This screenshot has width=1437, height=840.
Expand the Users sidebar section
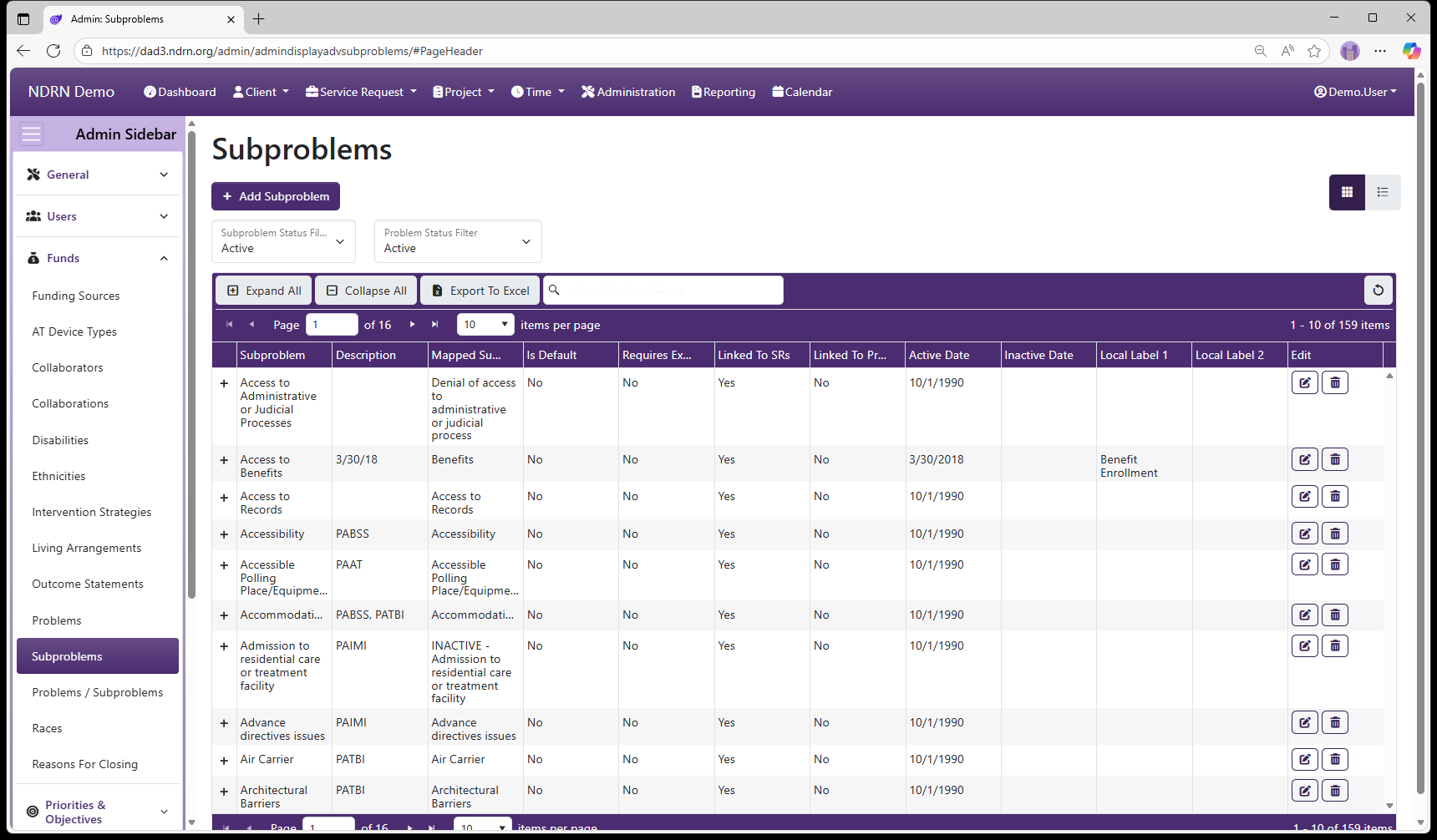[98, 216]
